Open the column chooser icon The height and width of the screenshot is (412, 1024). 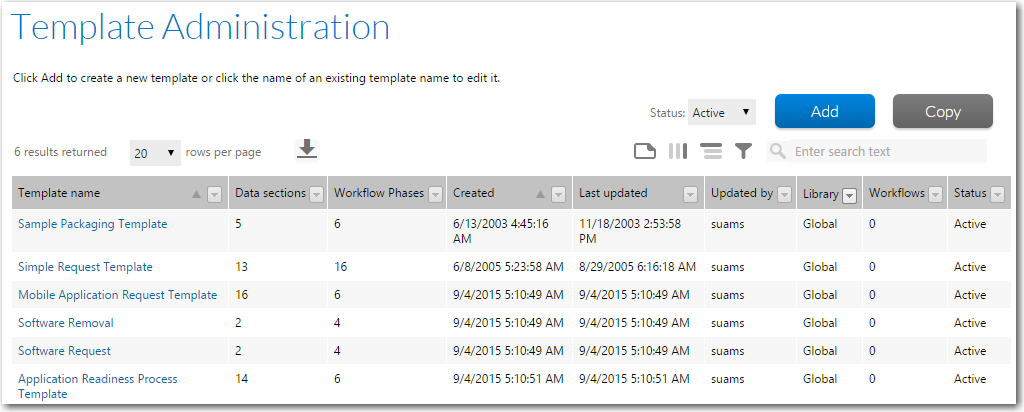[x=678, y=151]
